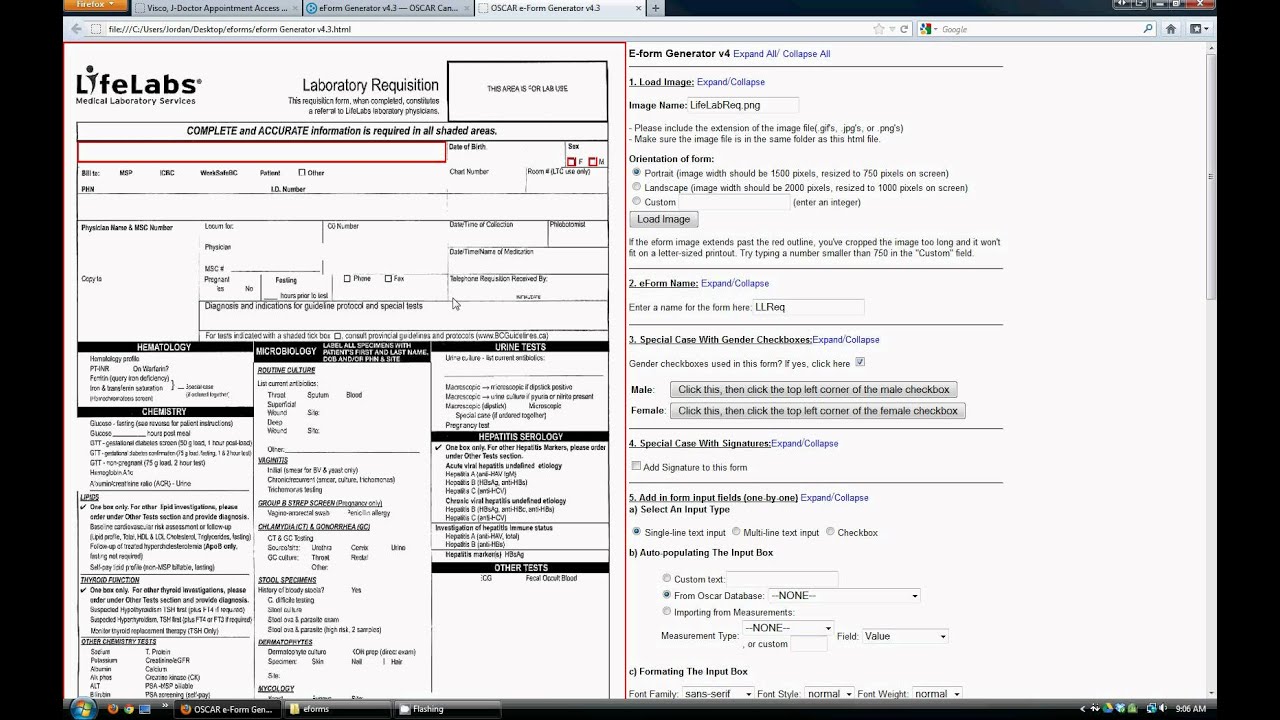Click the red outlined name field on form

[x=262, y=151]
